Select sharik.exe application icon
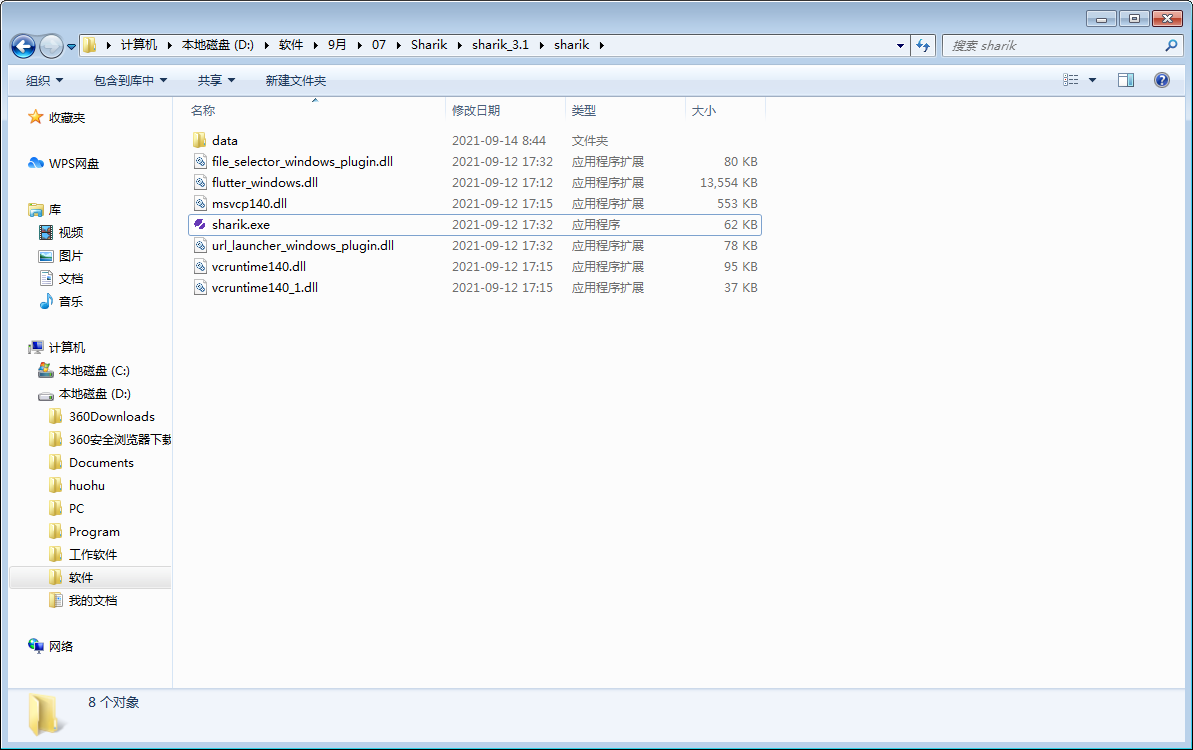The height and width of the screenshot is (750, 1193). point(199,224)
